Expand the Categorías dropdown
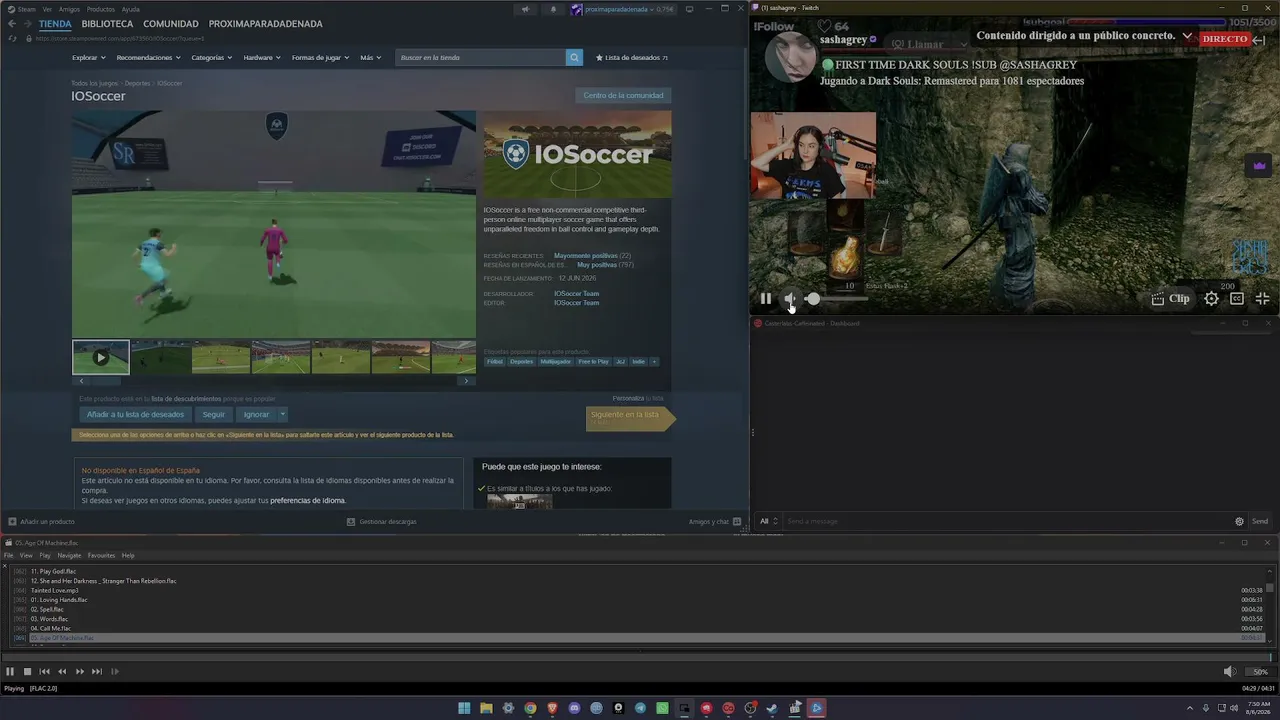The width and height of the screenshot is (1280, 720). [212, 58]
